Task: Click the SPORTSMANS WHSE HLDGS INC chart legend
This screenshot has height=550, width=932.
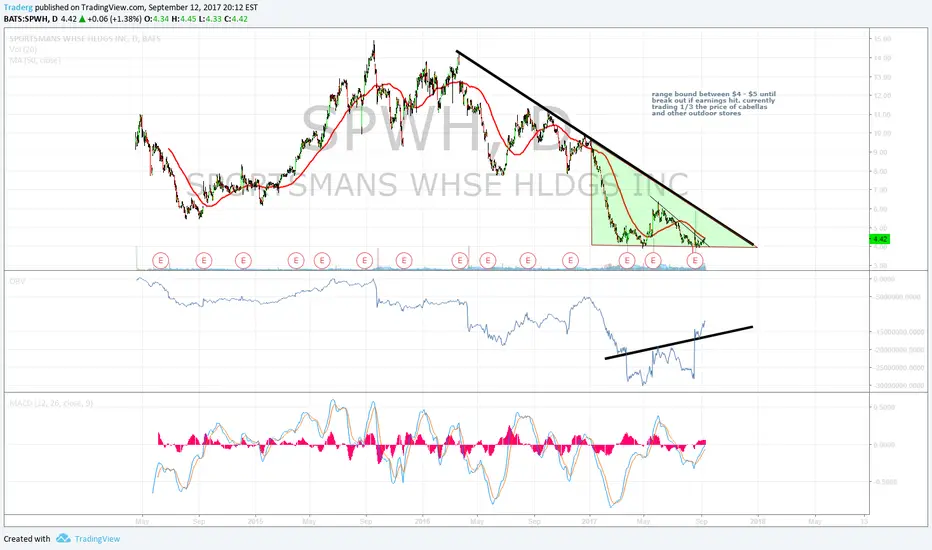Action: [x=84, y=39]
